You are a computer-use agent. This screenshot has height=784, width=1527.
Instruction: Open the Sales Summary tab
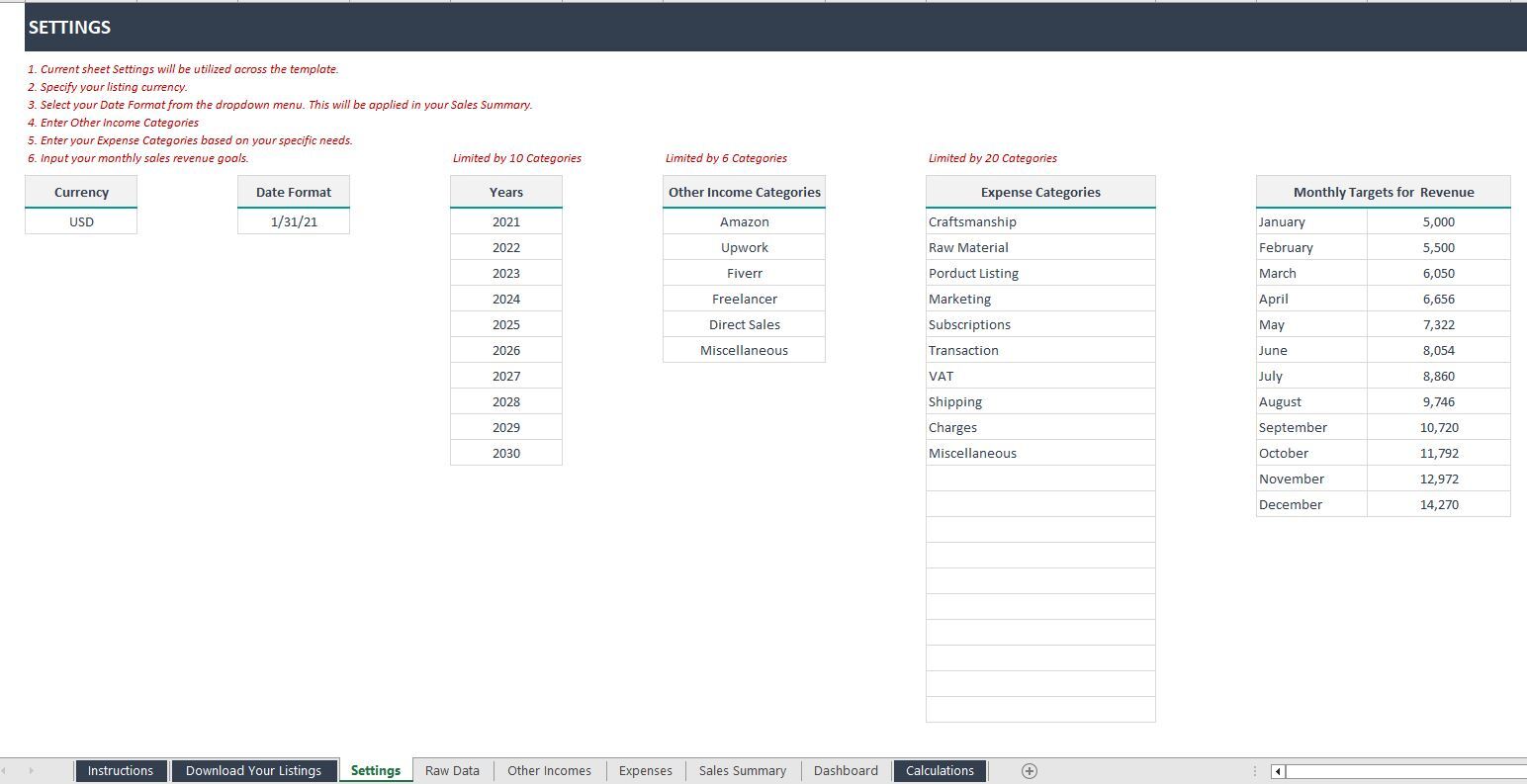[x=742, y=771]
